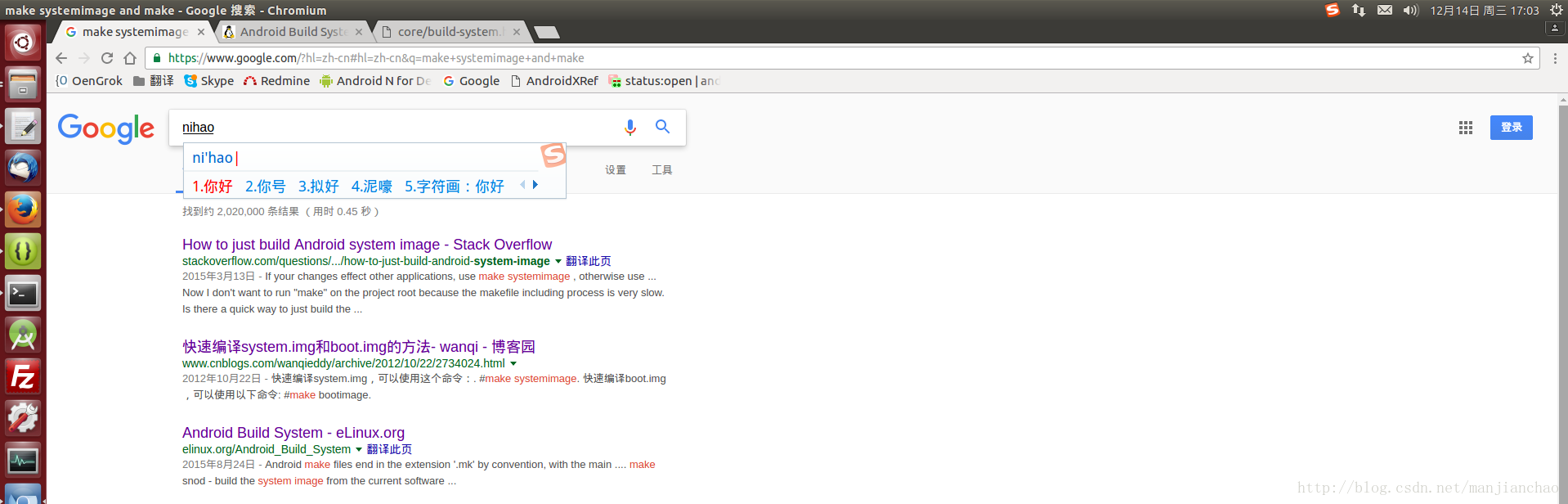This screenshot has width=1568, height=504.
Task: Open the Files manager launcher icon
Action: [x=23, y=84]
